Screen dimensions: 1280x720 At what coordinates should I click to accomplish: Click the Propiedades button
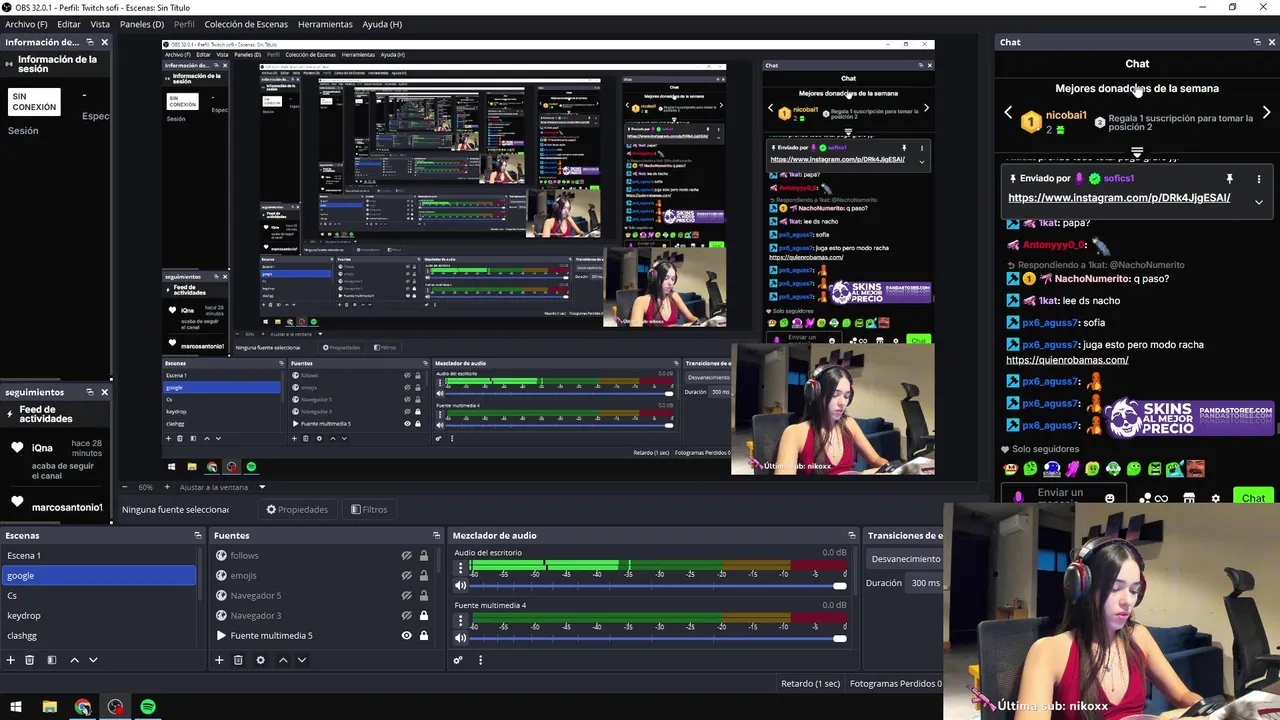(297, 509)
